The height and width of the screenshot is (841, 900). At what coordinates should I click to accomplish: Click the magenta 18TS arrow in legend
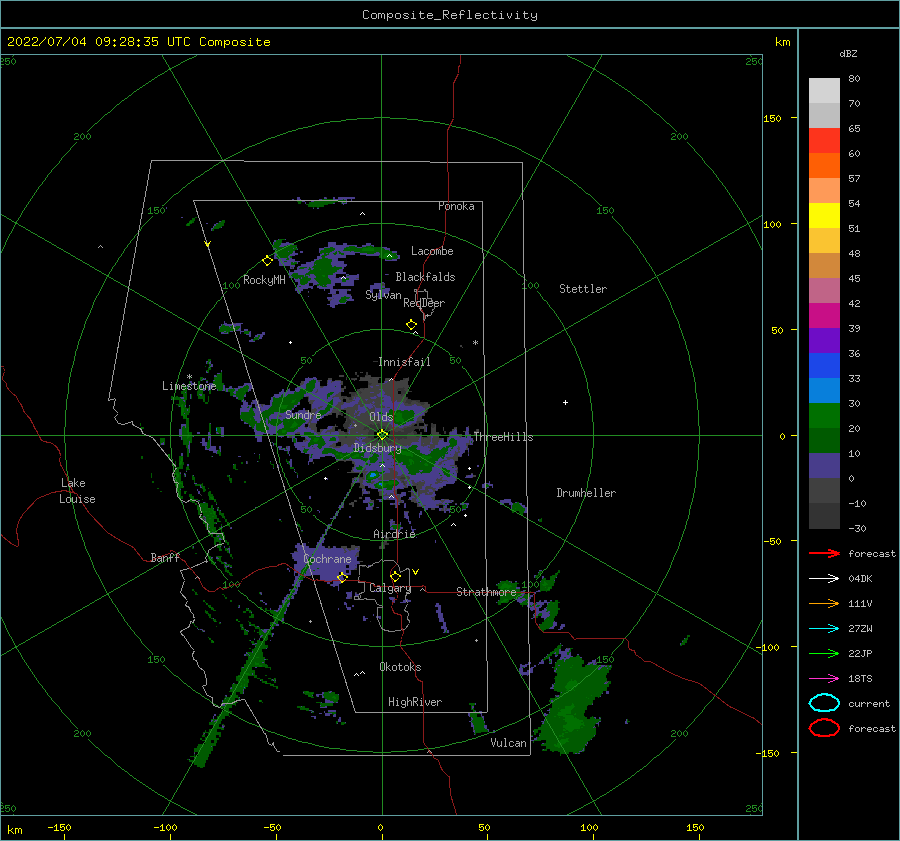click(824, 679)
